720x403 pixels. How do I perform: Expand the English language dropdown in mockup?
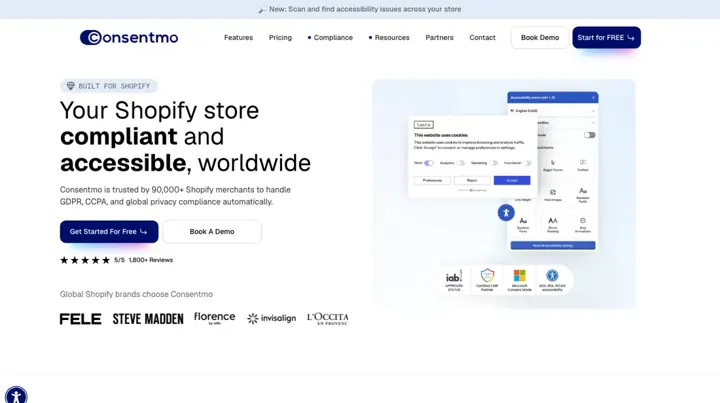point(553,111)
